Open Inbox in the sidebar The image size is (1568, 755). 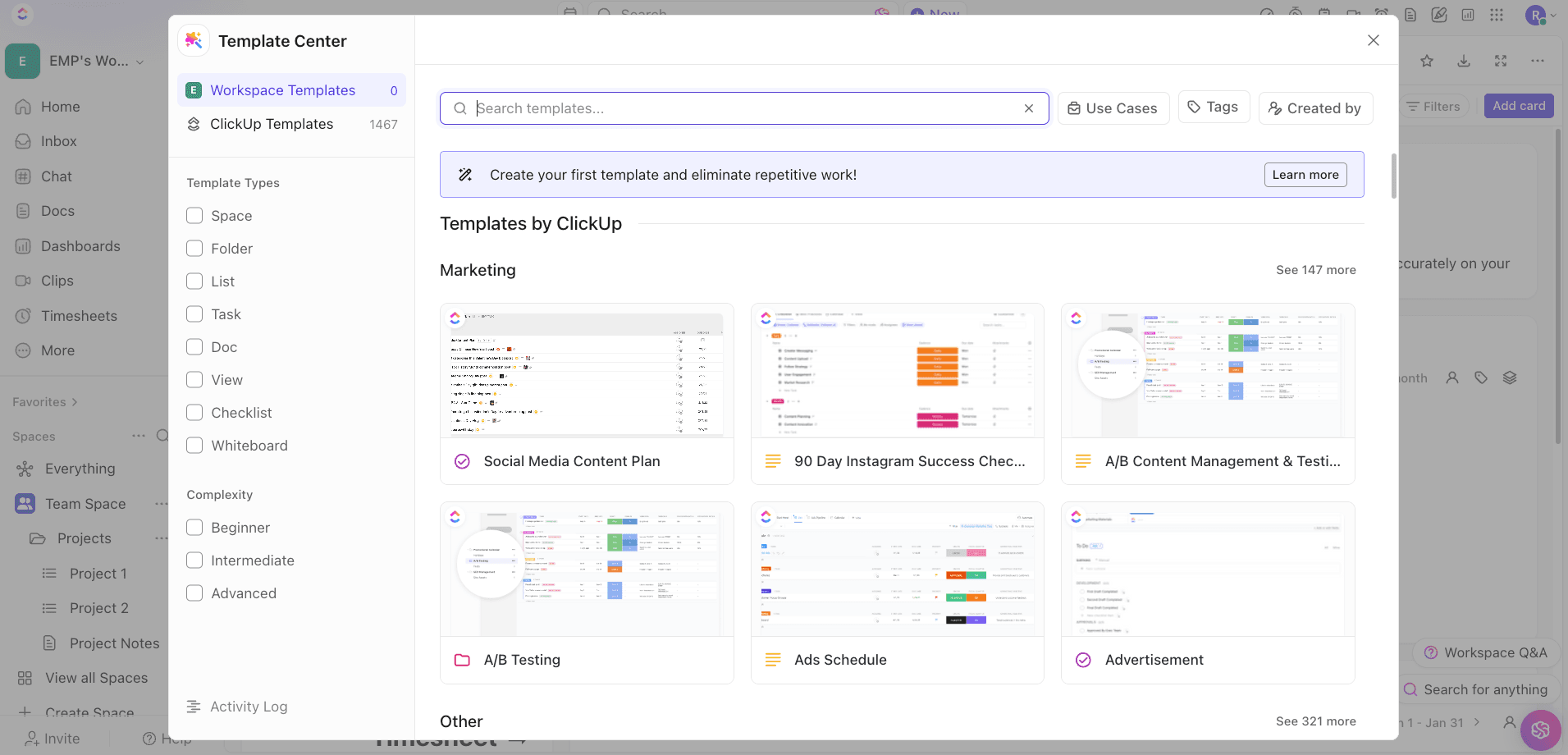[48, 141]
